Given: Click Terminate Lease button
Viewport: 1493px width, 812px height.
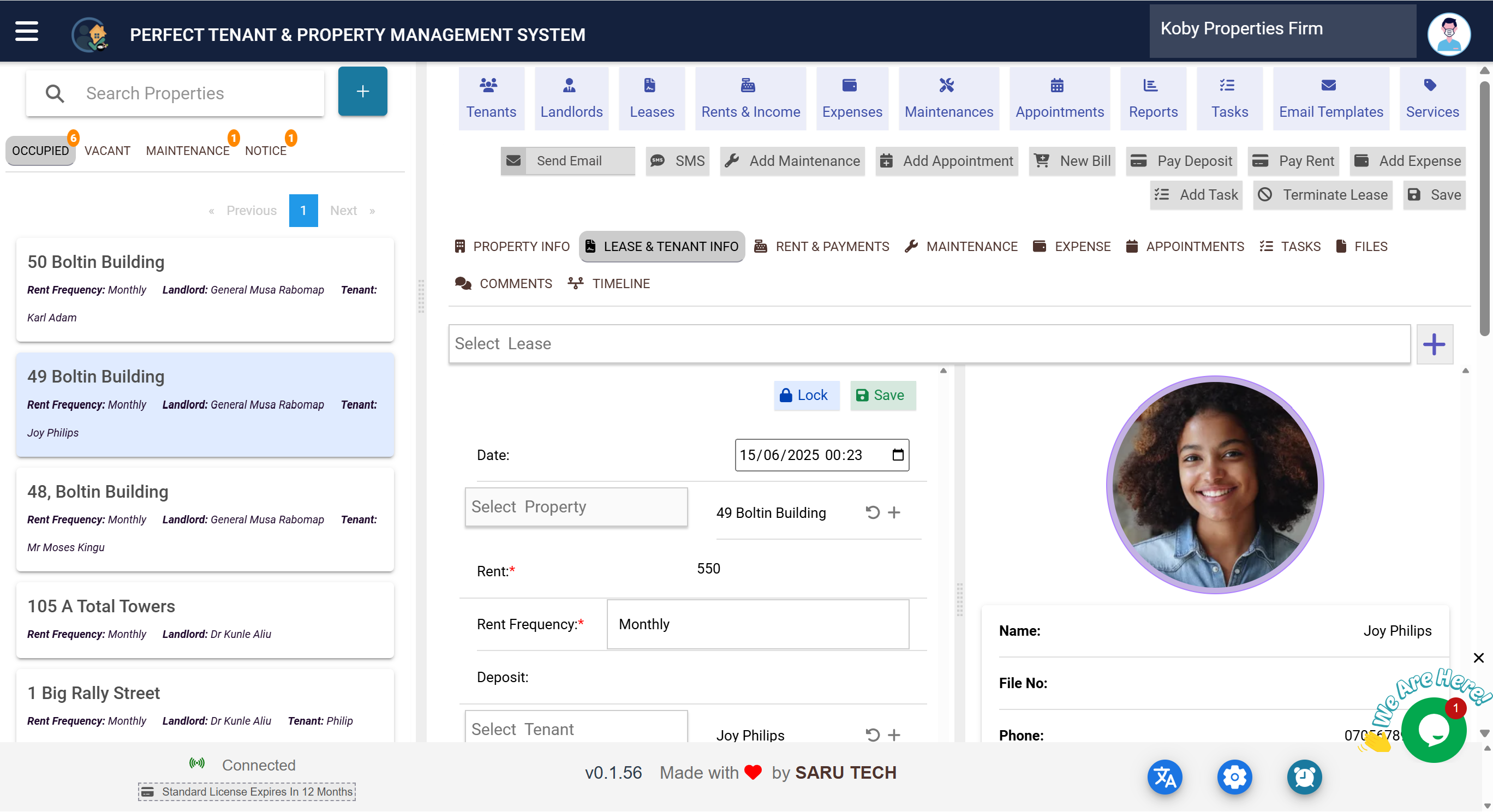Looking at the screenshot, I should point(1322,194).
